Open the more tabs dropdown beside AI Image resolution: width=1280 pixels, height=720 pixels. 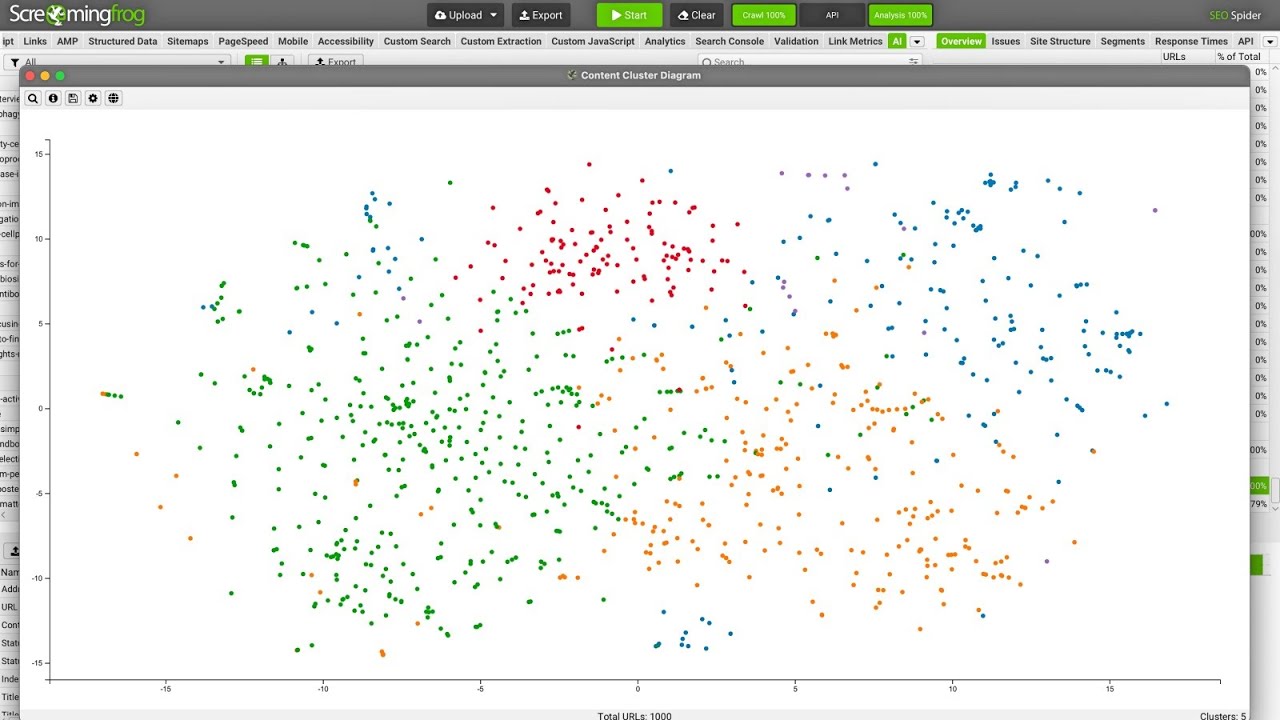click(917, 41)
